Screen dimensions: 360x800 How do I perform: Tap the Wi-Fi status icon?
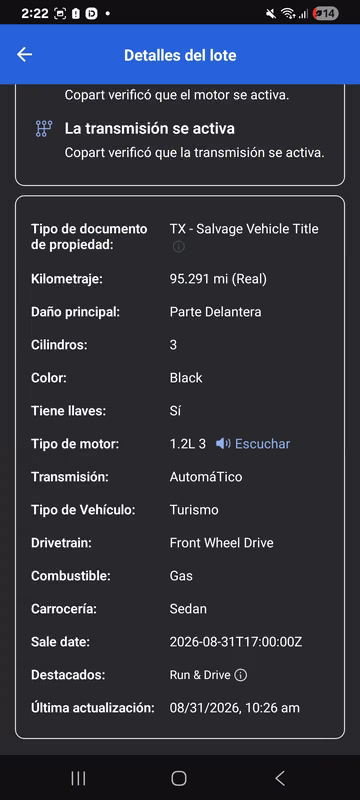(288, 14)
